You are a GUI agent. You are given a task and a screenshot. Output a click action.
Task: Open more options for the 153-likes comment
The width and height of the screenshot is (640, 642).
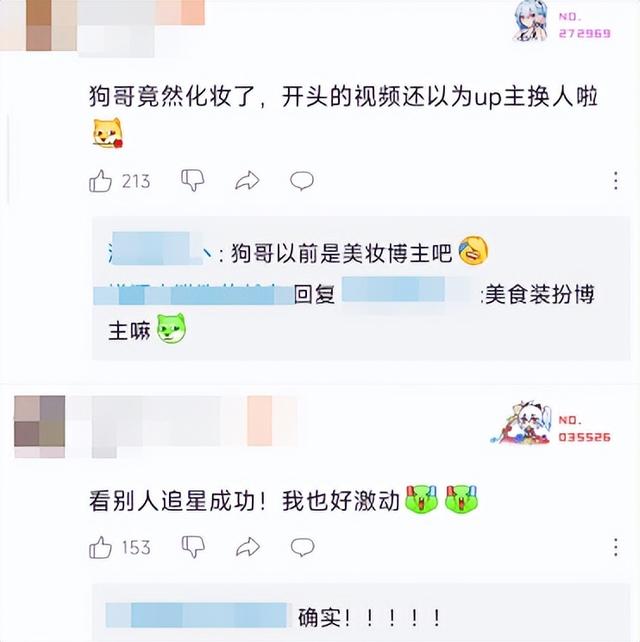[x=615, y=547]
